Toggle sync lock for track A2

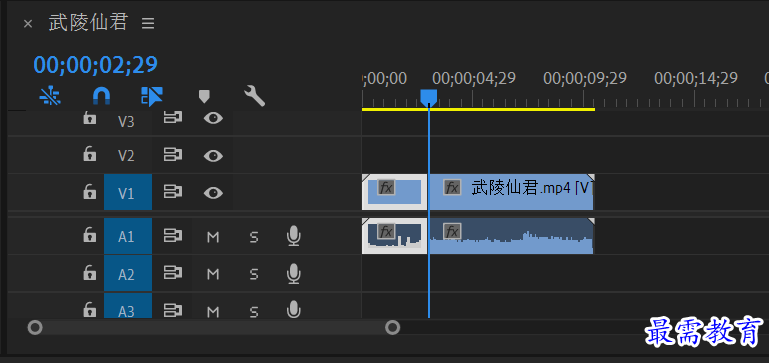[x=173, y=273]
